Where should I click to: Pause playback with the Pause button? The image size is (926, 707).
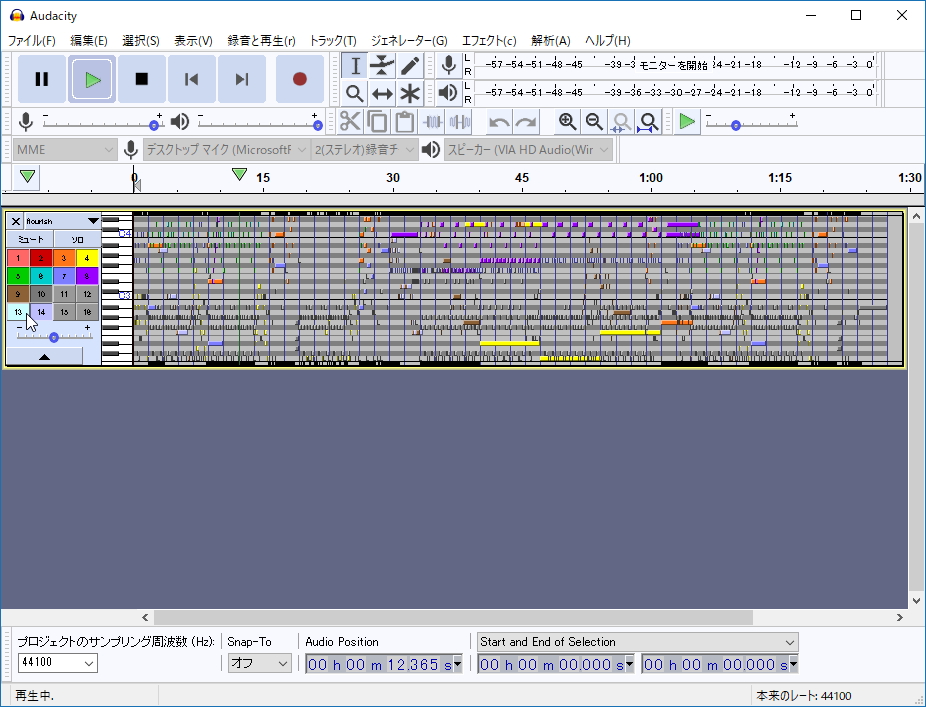coord(41,79)
